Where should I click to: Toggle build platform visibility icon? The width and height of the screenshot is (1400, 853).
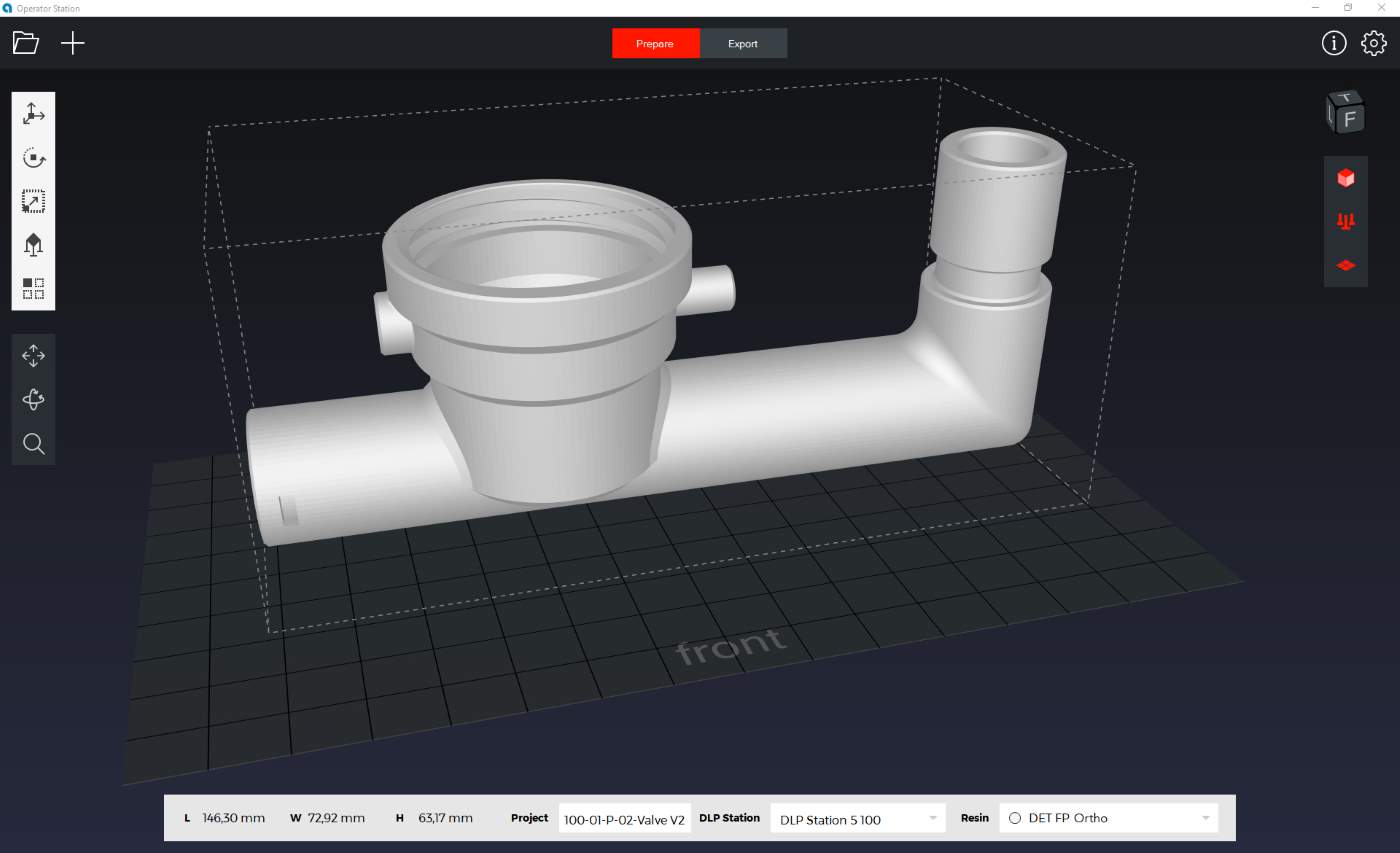click(x=1345, y=265)
